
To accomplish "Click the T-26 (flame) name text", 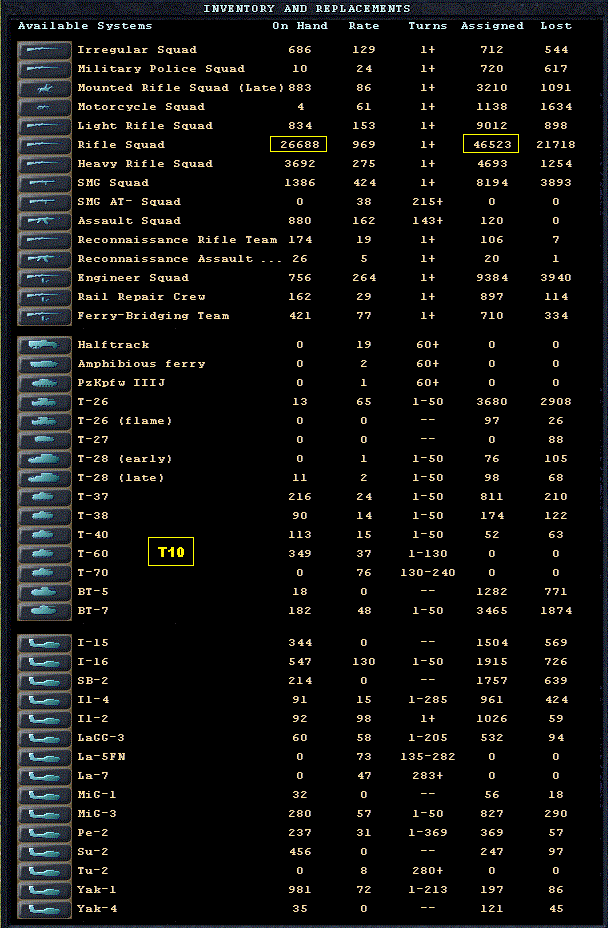I will (x=125, y=421).
